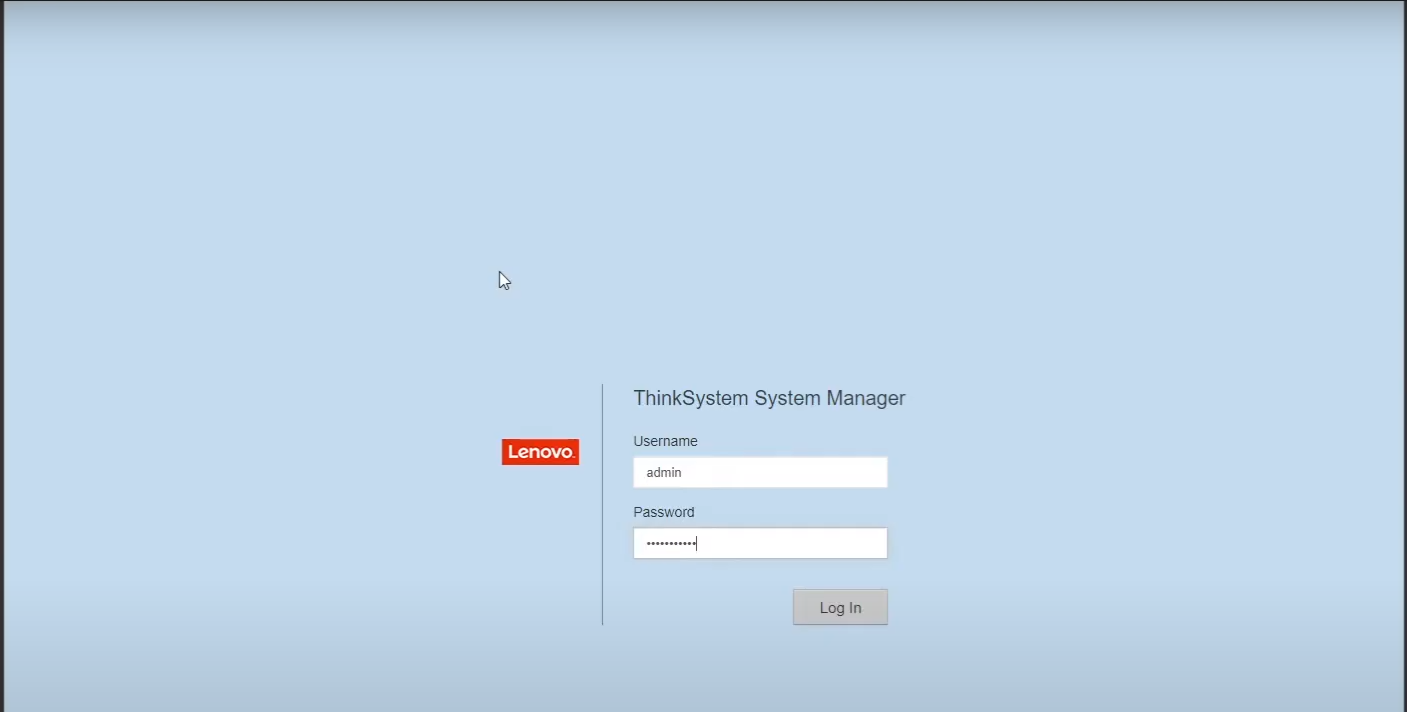Click the Lenovo logo
Image resolution: width=1407 pixels, height=712 pixels.
(540, 452)
